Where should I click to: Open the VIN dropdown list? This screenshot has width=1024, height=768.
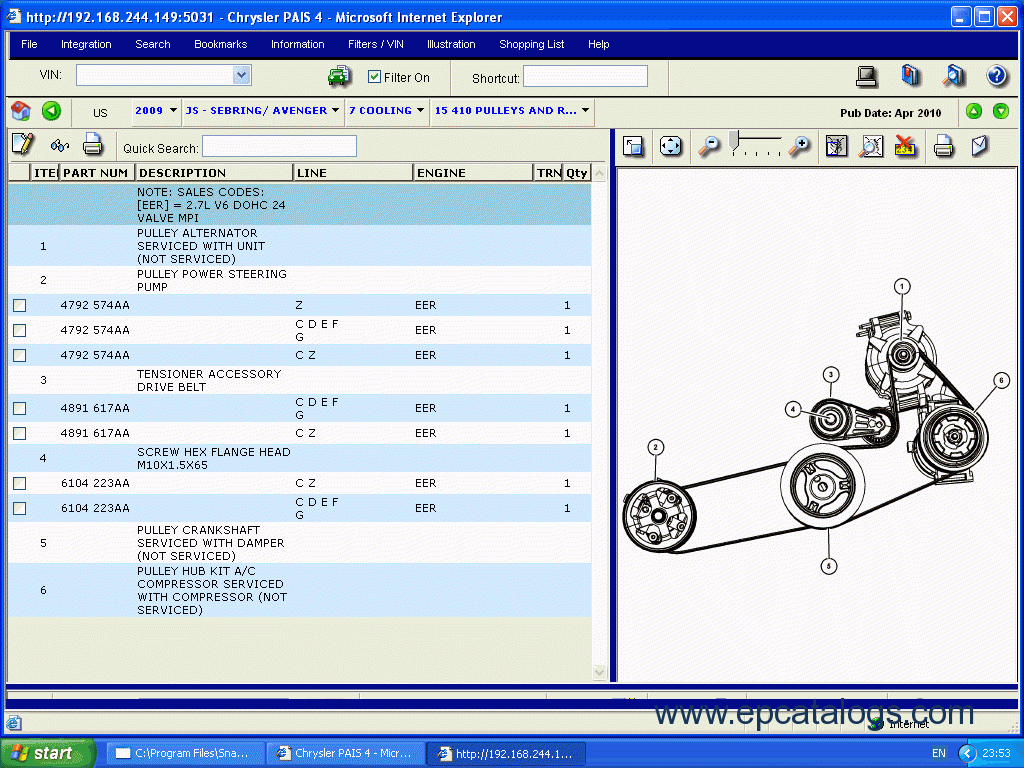242,75
